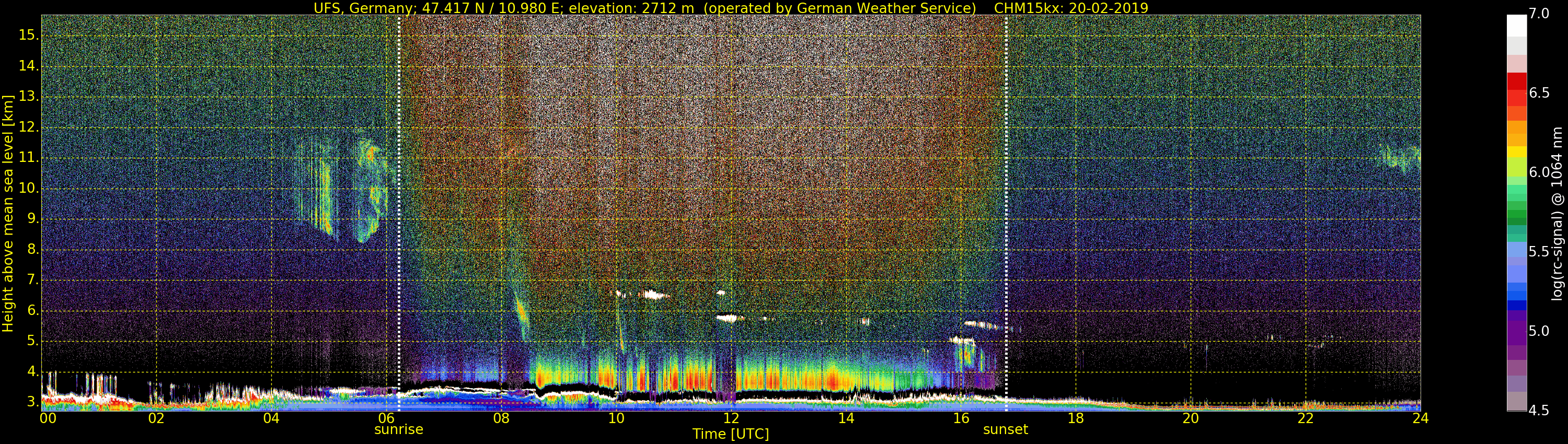Image resolution: width=1568 pixels, height=444 pixels.
Task: Click the height tick label '3.'
Action: tap(33, 402)
